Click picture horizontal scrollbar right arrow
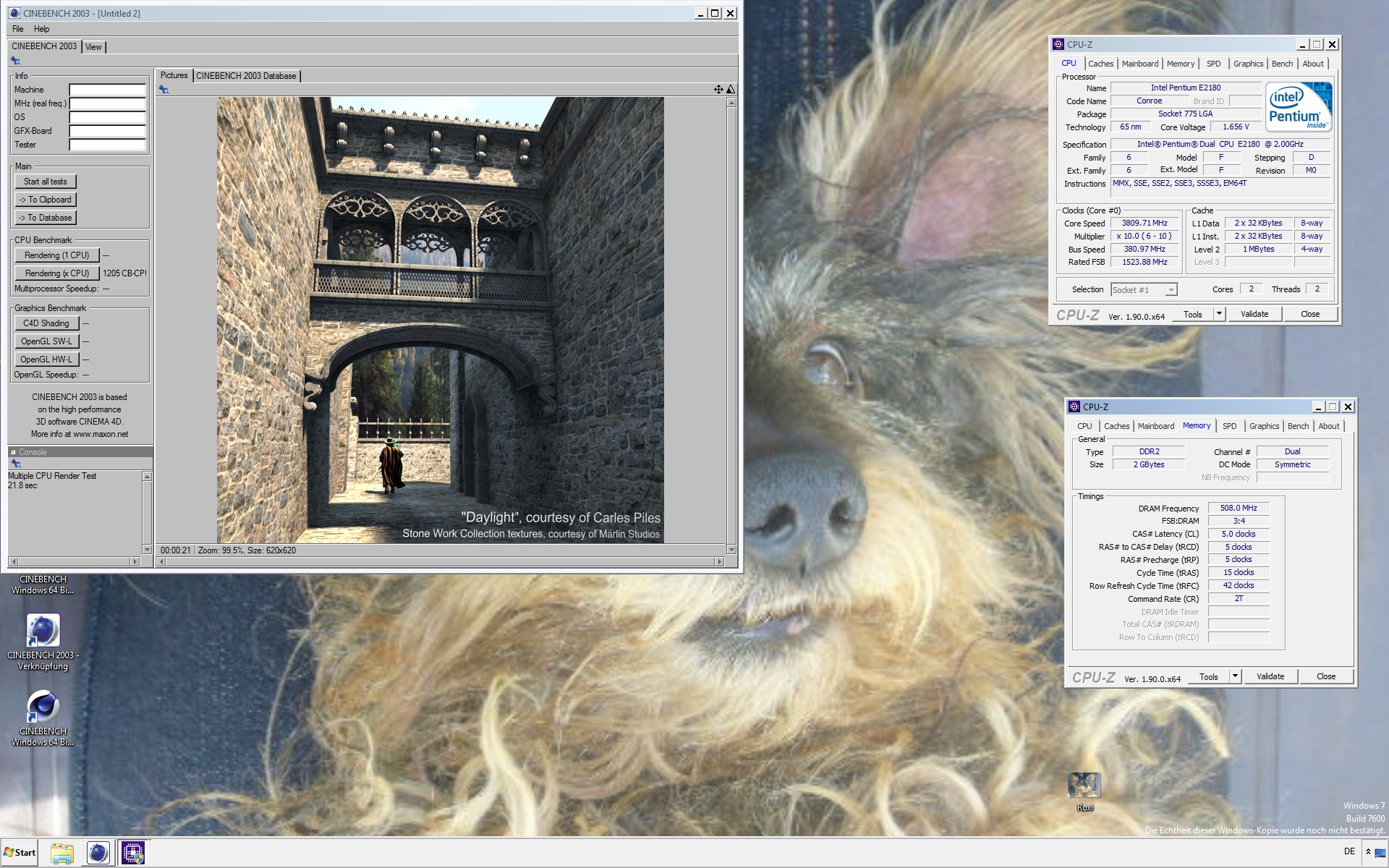Image resolution: width=1389 pixels, height=868 pixels. 719,562
